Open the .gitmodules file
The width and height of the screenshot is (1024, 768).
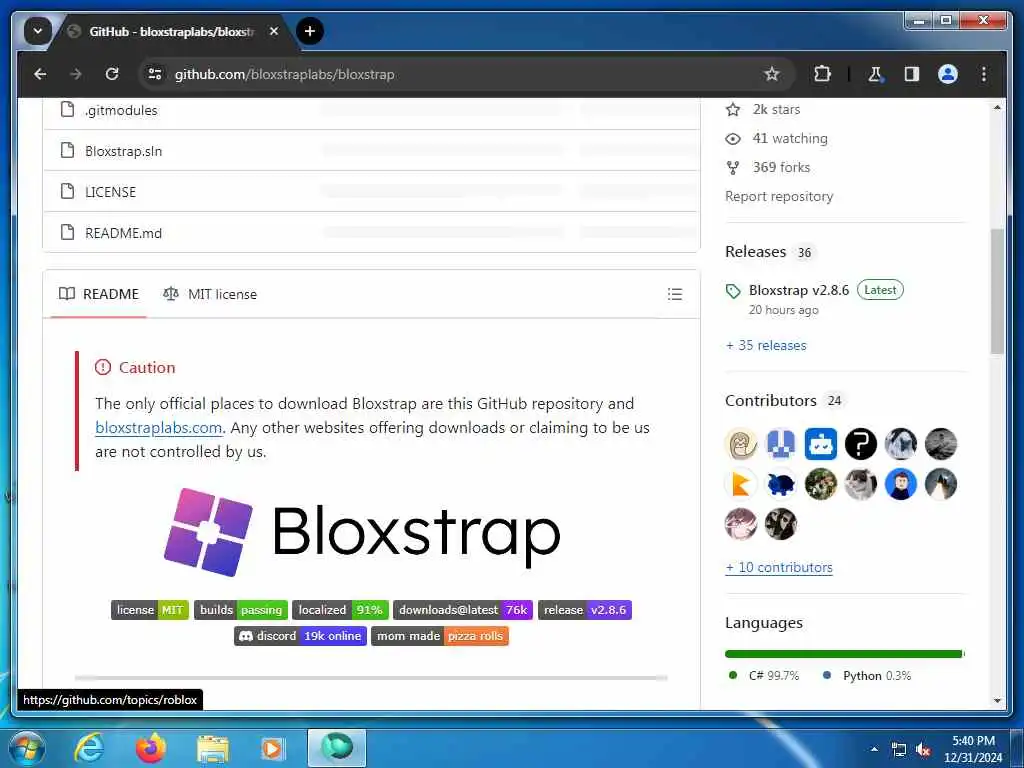coord(121,110)
